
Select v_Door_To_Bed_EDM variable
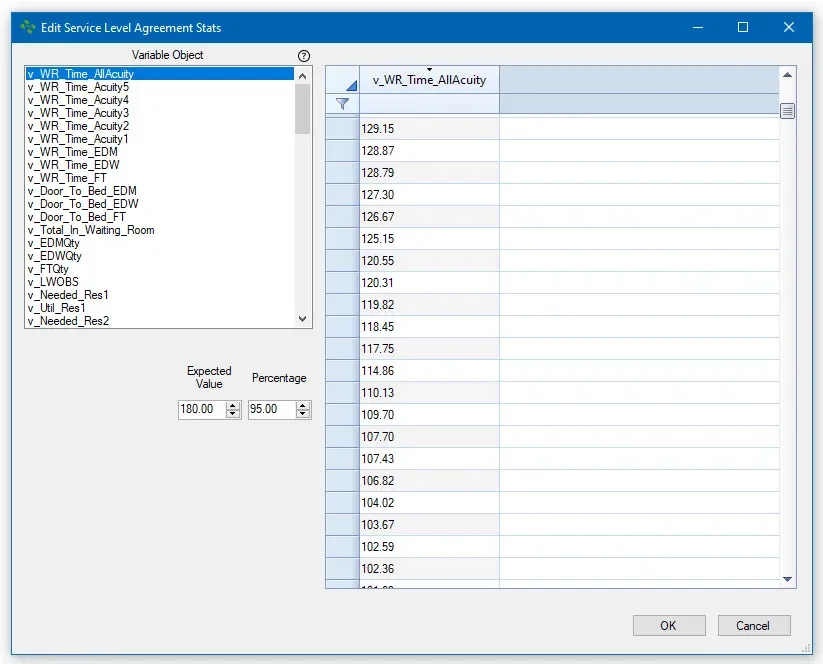pyautogui.click(x=160, y=191)
